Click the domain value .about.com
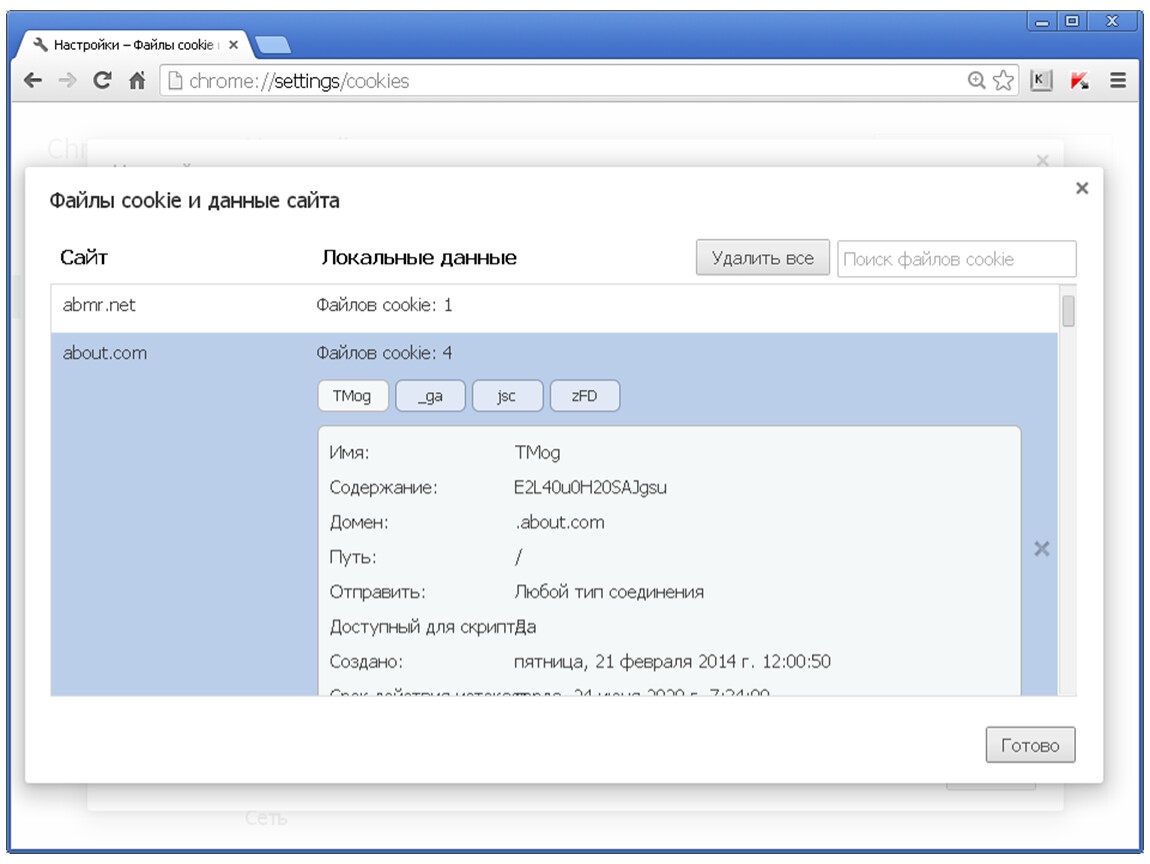1150x864 pixels. tap(560, 522)
